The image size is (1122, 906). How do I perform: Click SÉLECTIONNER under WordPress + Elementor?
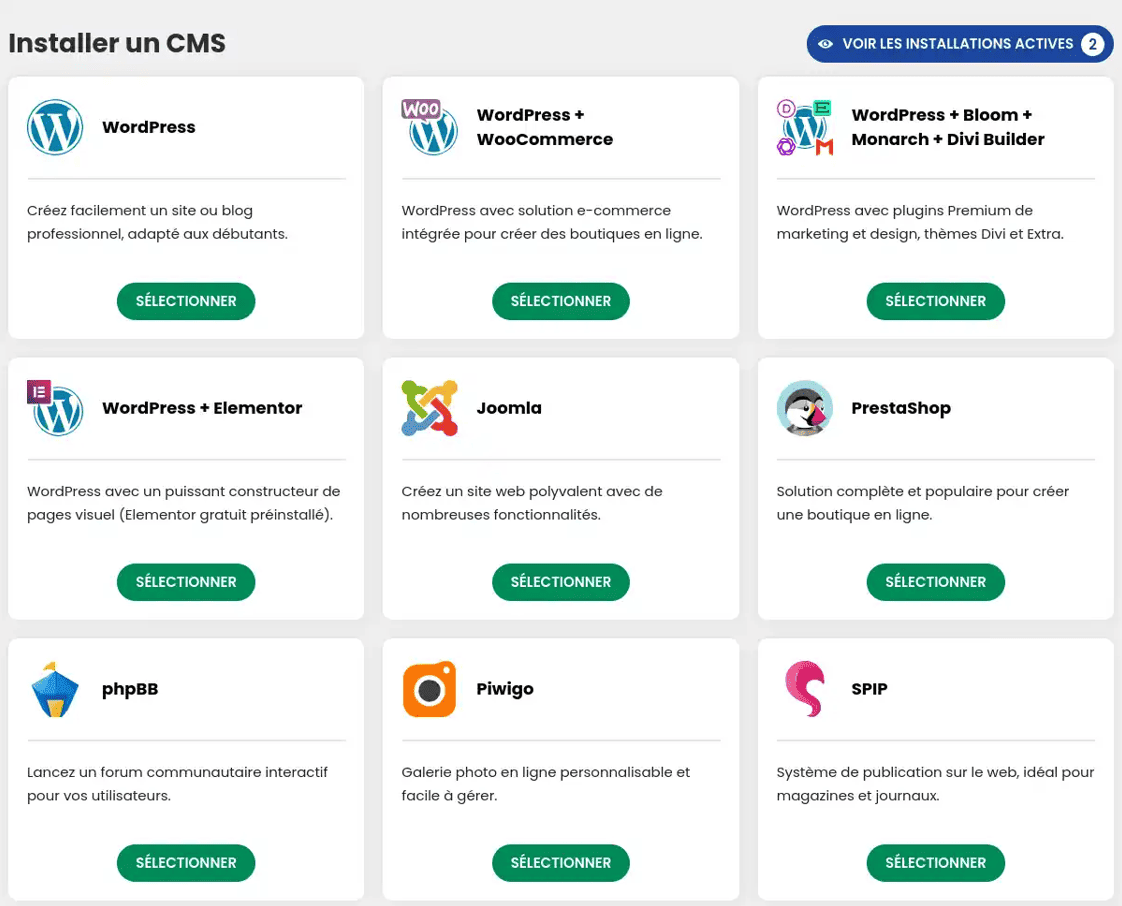[186, 582]
